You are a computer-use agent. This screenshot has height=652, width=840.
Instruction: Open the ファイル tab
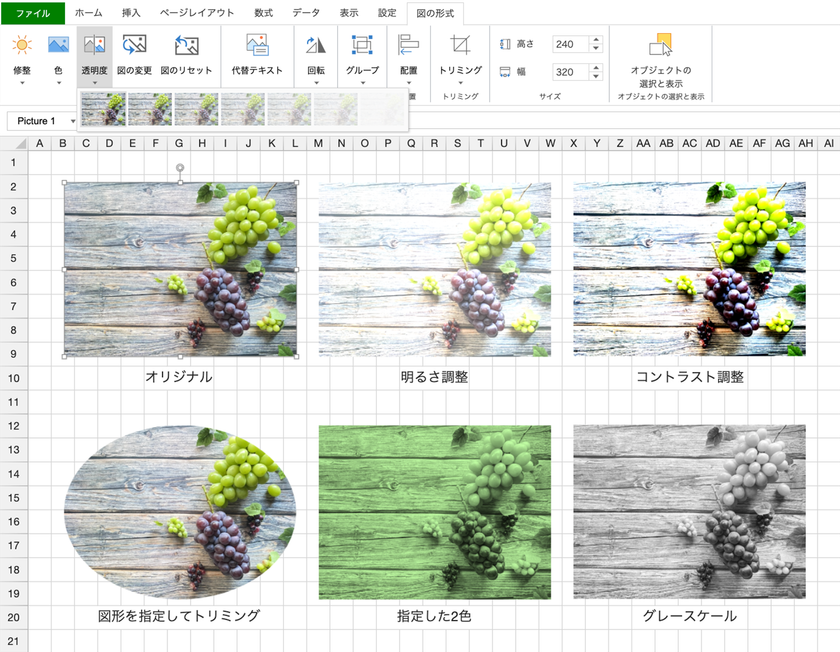33,13
